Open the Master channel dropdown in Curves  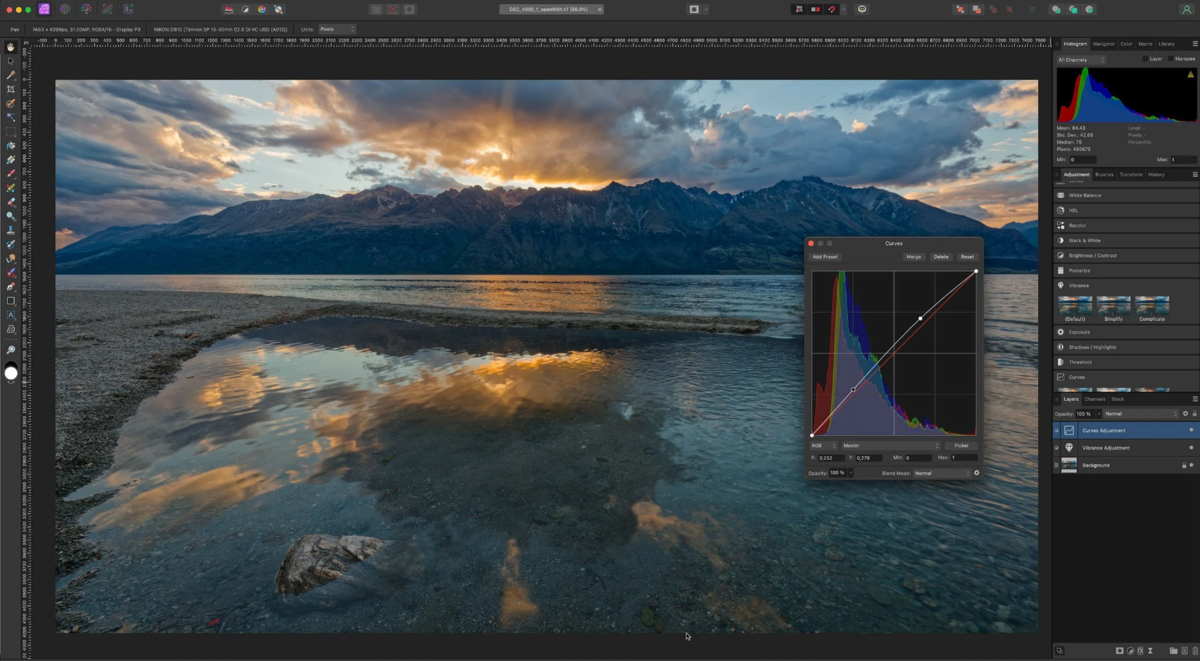click(890, 445)
